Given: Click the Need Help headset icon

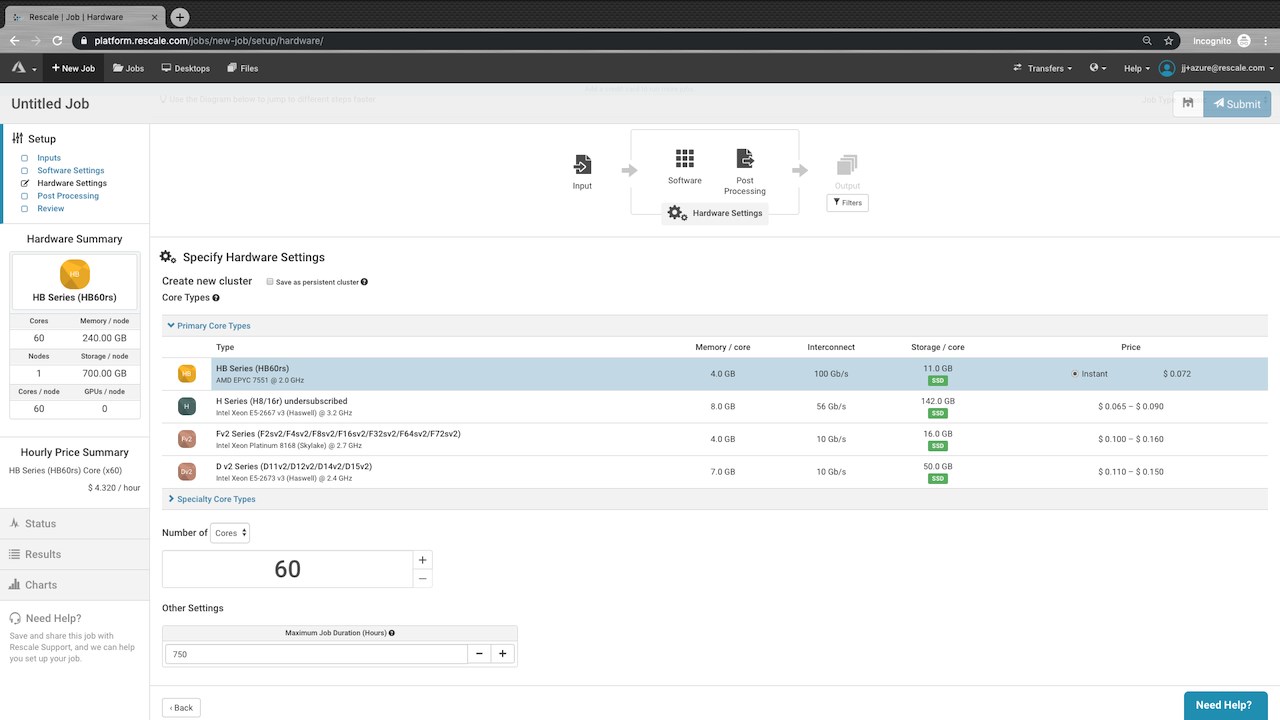Looking at the screenshot, I should tap(15, 618).
